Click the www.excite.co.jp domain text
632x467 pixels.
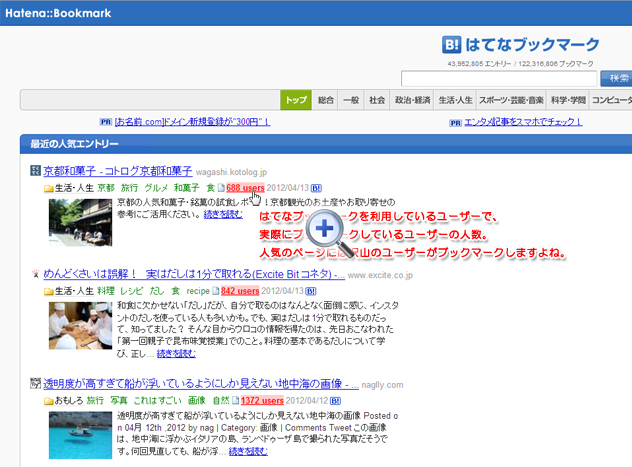point(380,275)
